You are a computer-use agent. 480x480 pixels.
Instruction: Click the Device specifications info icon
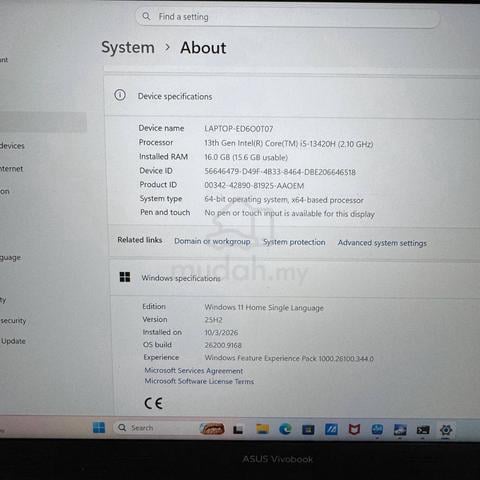[120, 95]
